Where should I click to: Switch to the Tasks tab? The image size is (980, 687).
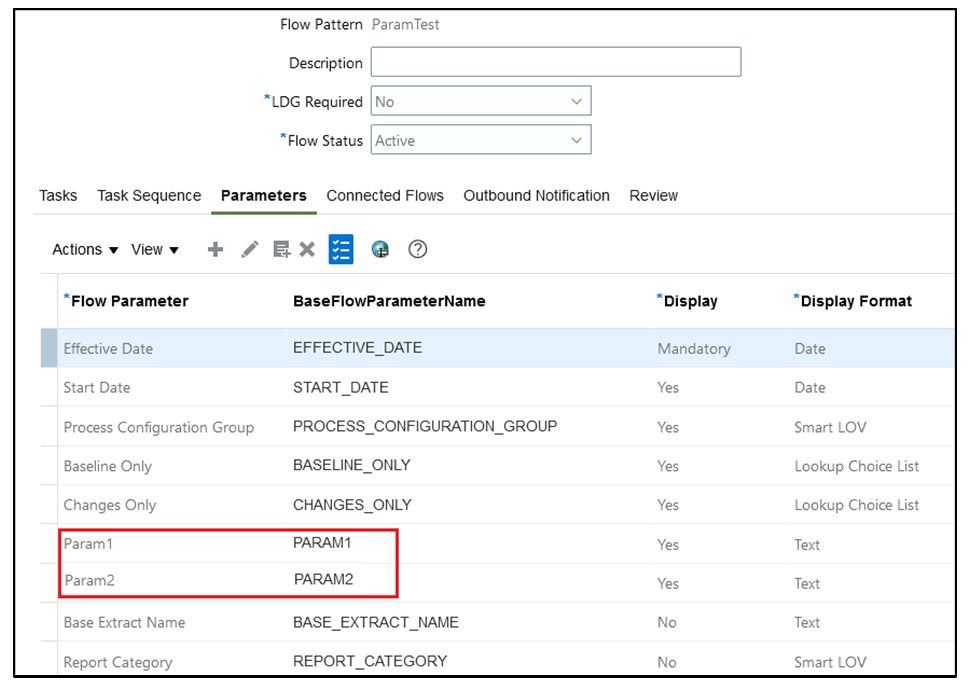(58, 196)
